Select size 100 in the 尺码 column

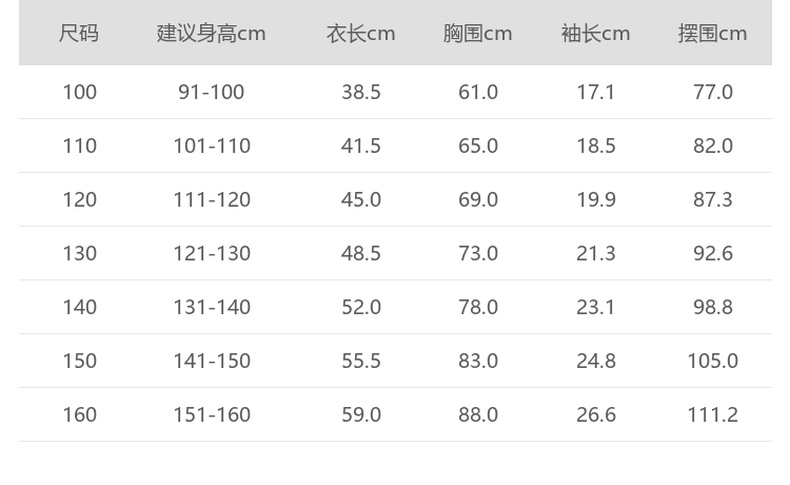[x=79, y=92]
